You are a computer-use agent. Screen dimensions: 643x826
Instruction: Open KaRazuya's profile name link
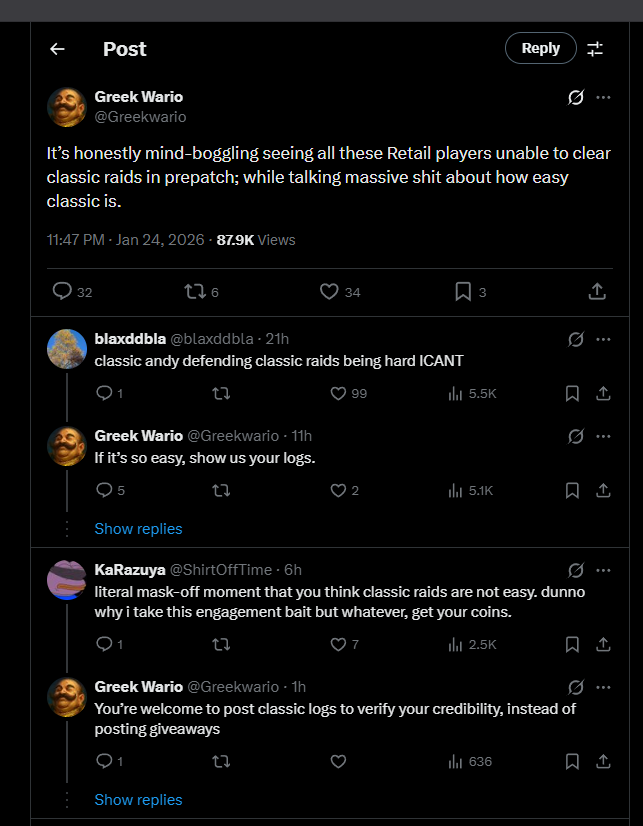130,570
